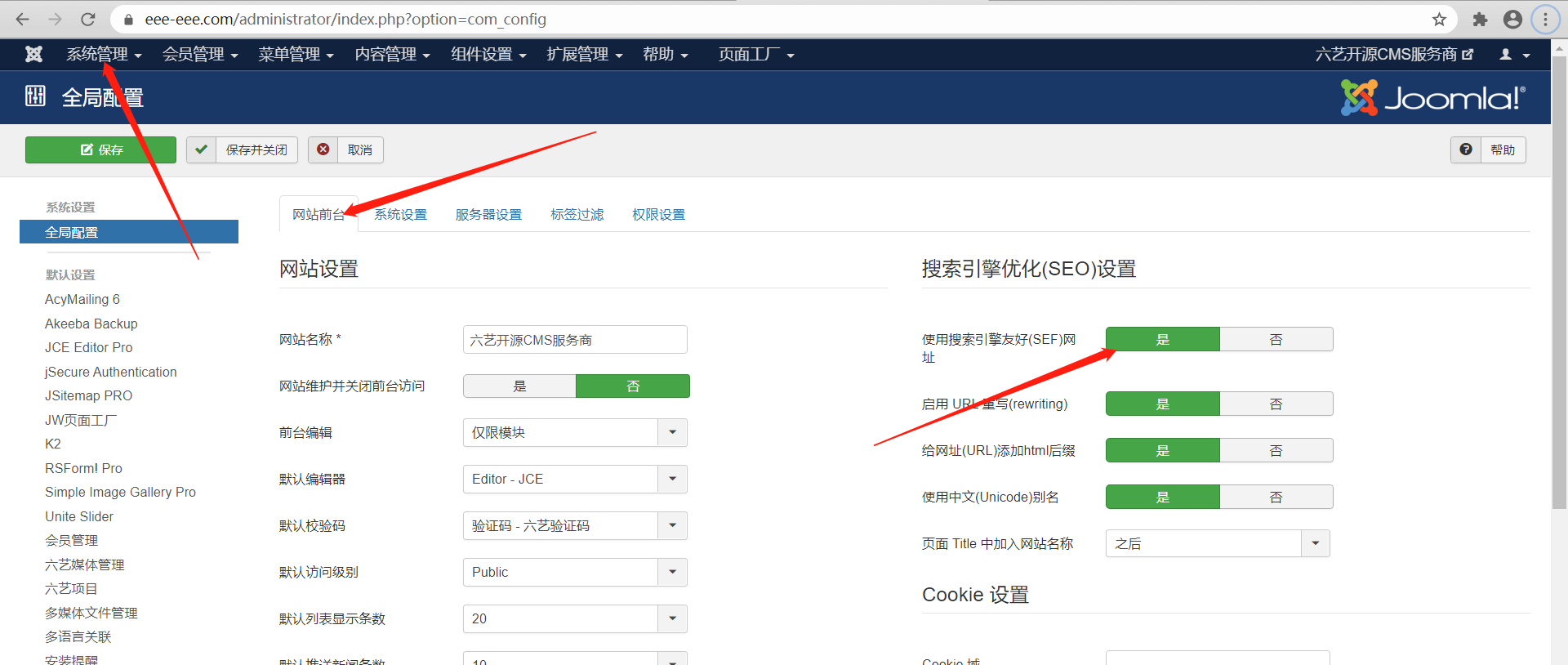Click the red cancel X icon
The height and width of the screenshot is (665, 1568).
click(x=323, y=150)
